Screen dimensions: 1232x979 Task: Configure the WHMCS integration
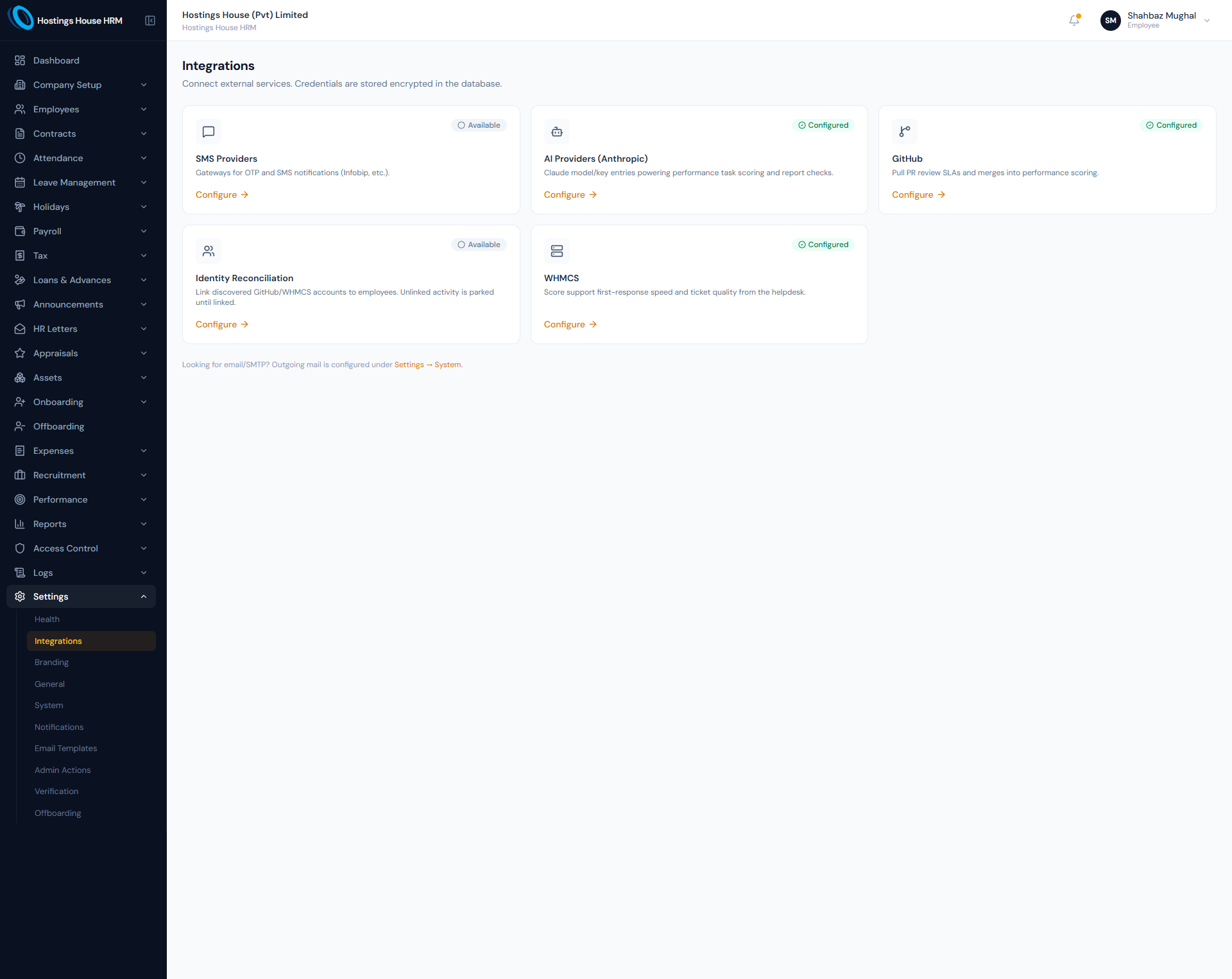coord(570,324)
